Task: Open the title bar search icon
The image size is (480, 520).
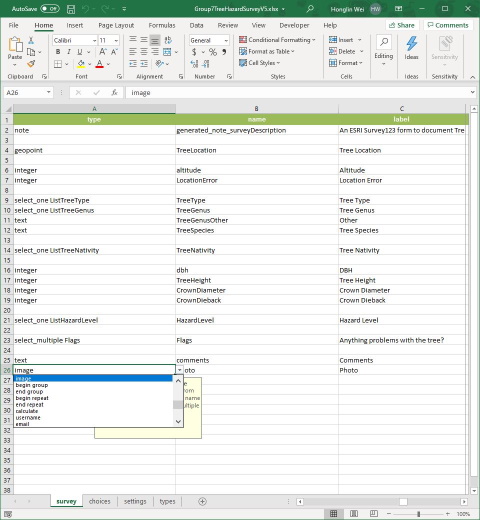Action: pyautogui.click(x=310, y=9)
